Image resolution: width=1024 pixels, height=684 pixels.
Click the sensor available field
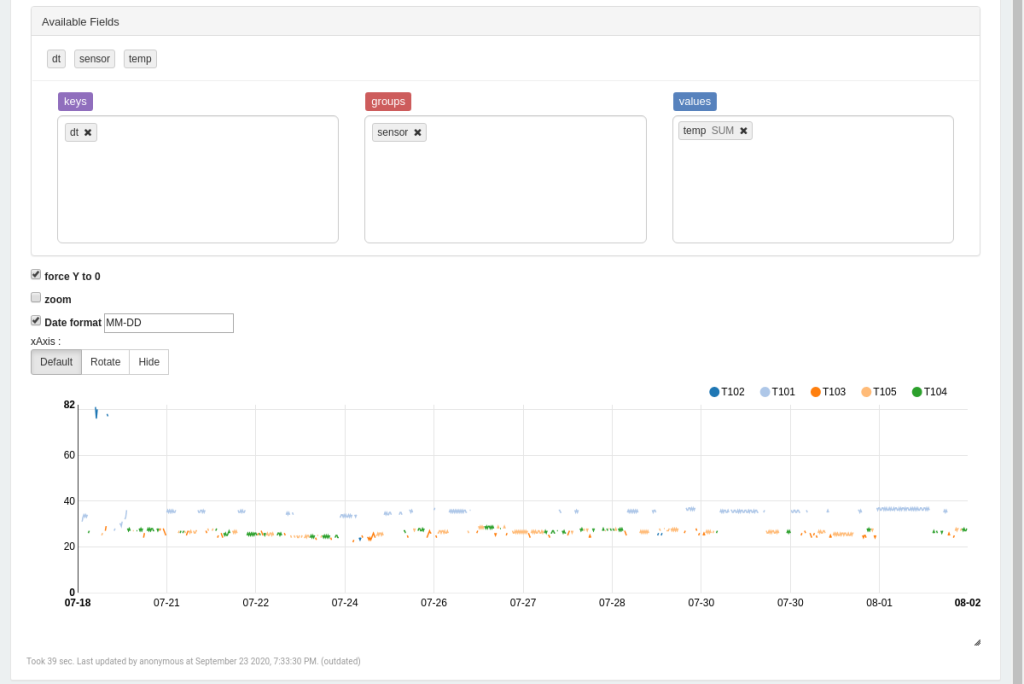[94, 59]
